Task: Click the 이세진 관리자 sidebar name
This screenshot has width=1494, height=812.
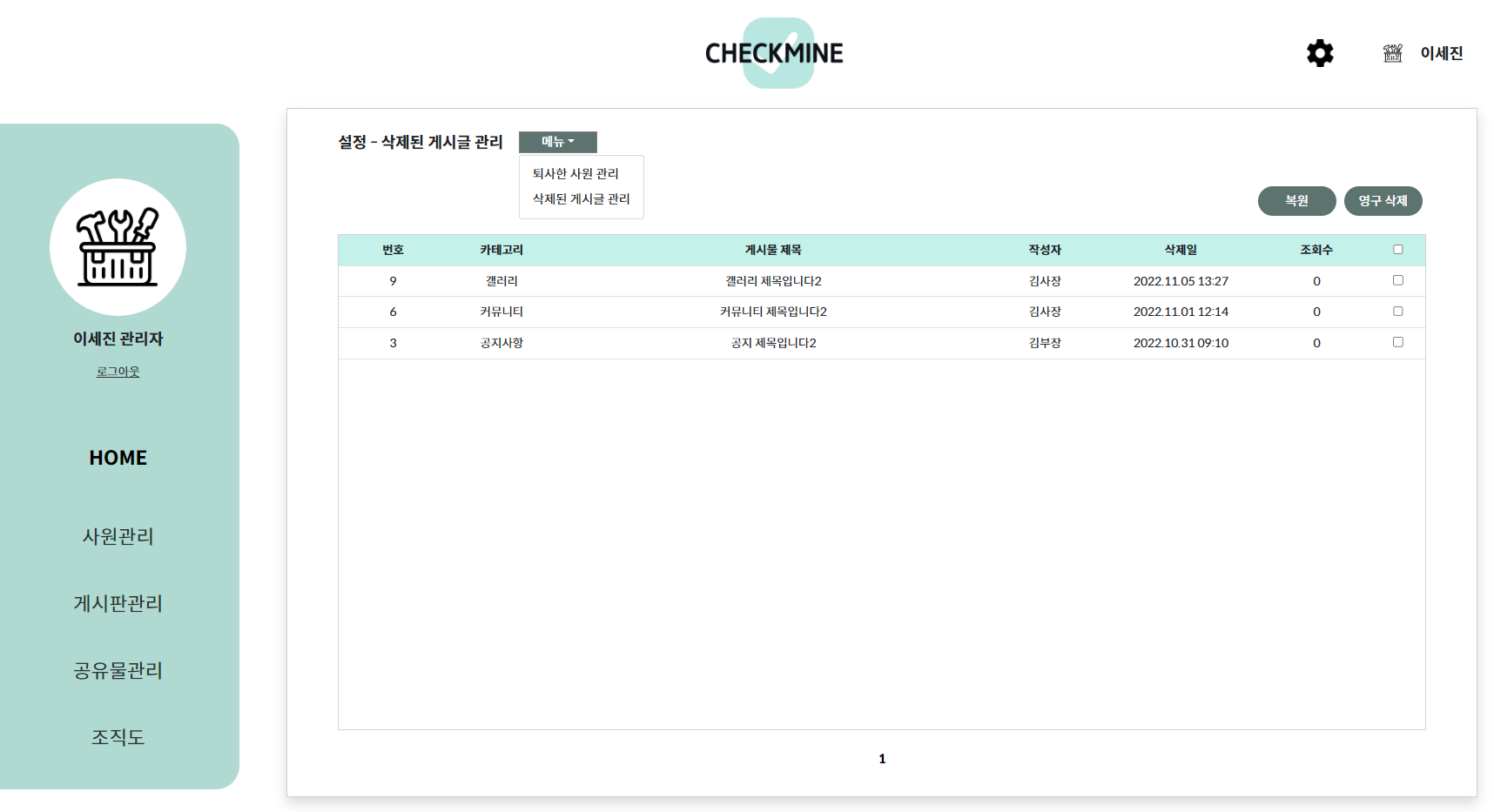Action: click(118, 339)
